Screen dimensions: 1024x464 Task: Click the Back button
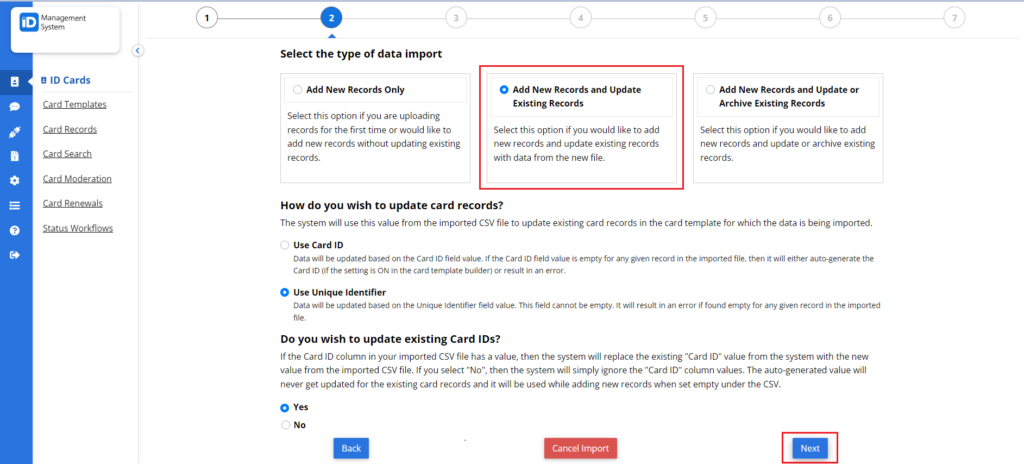pyautogui.click(x=351, y=448)
